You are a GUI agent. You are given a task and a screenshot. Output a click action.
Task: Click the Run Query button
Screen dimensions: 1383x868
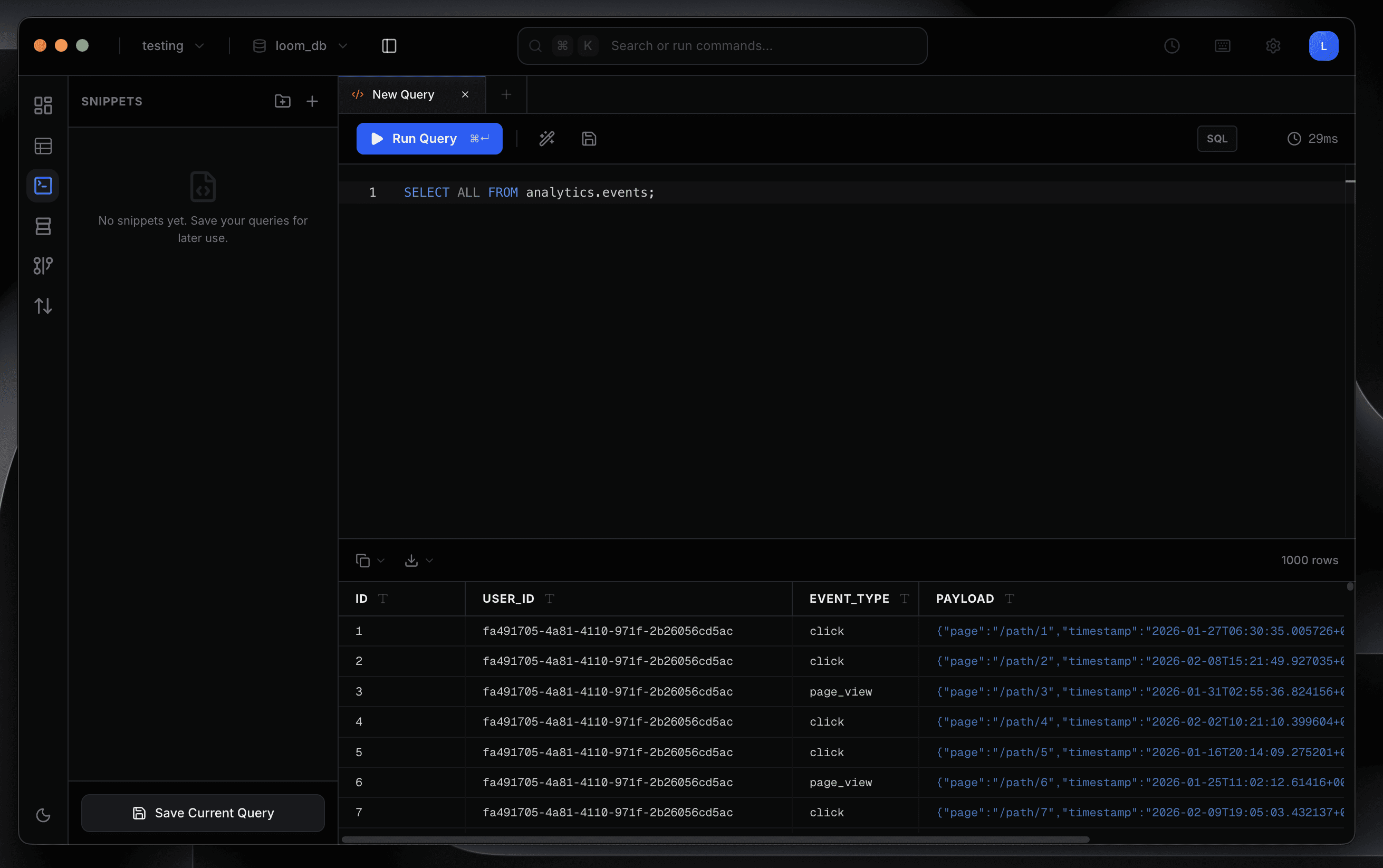click(x=429, y=138)
